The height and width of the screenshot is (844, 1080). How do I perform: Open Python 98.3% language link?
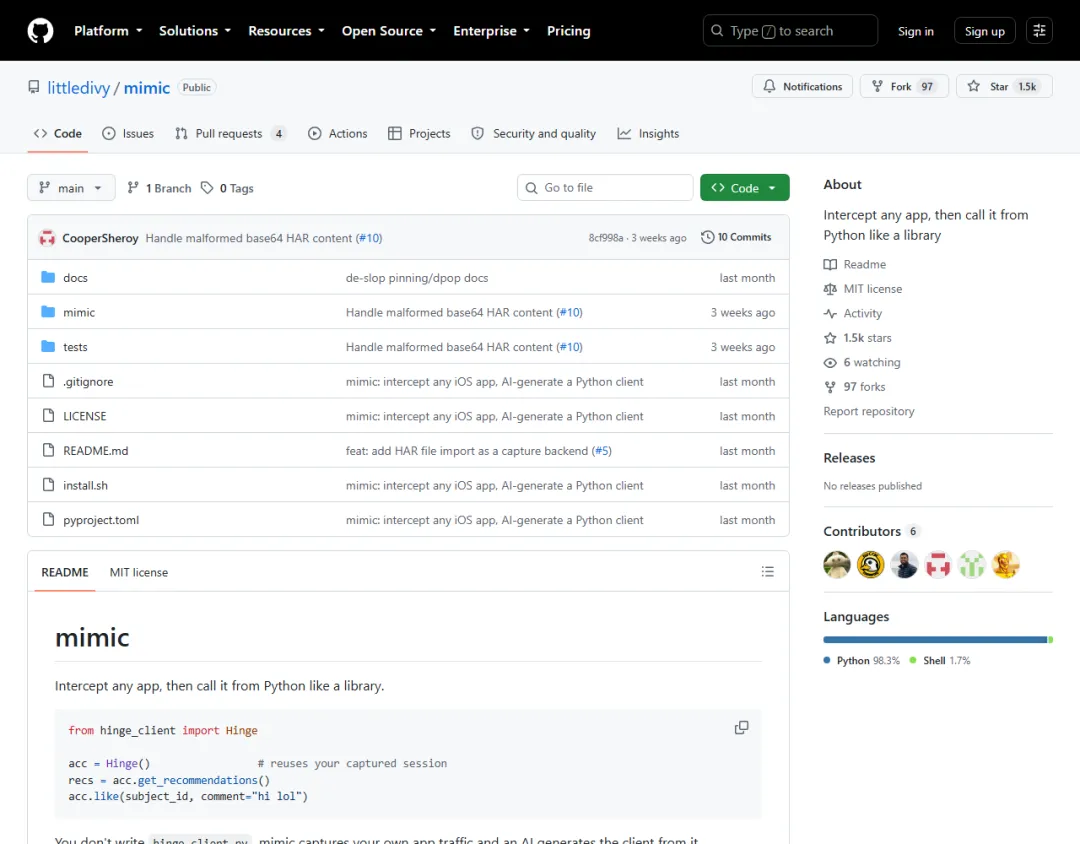pyautogui.click(x=862, y=661)
